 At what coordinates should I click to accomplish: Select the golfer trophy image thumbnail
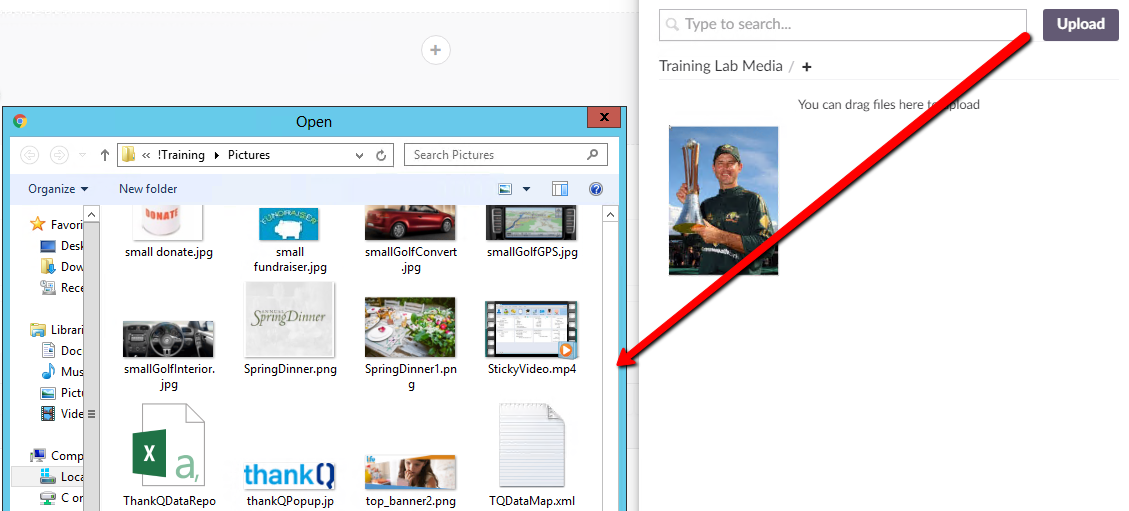point(723,200)
